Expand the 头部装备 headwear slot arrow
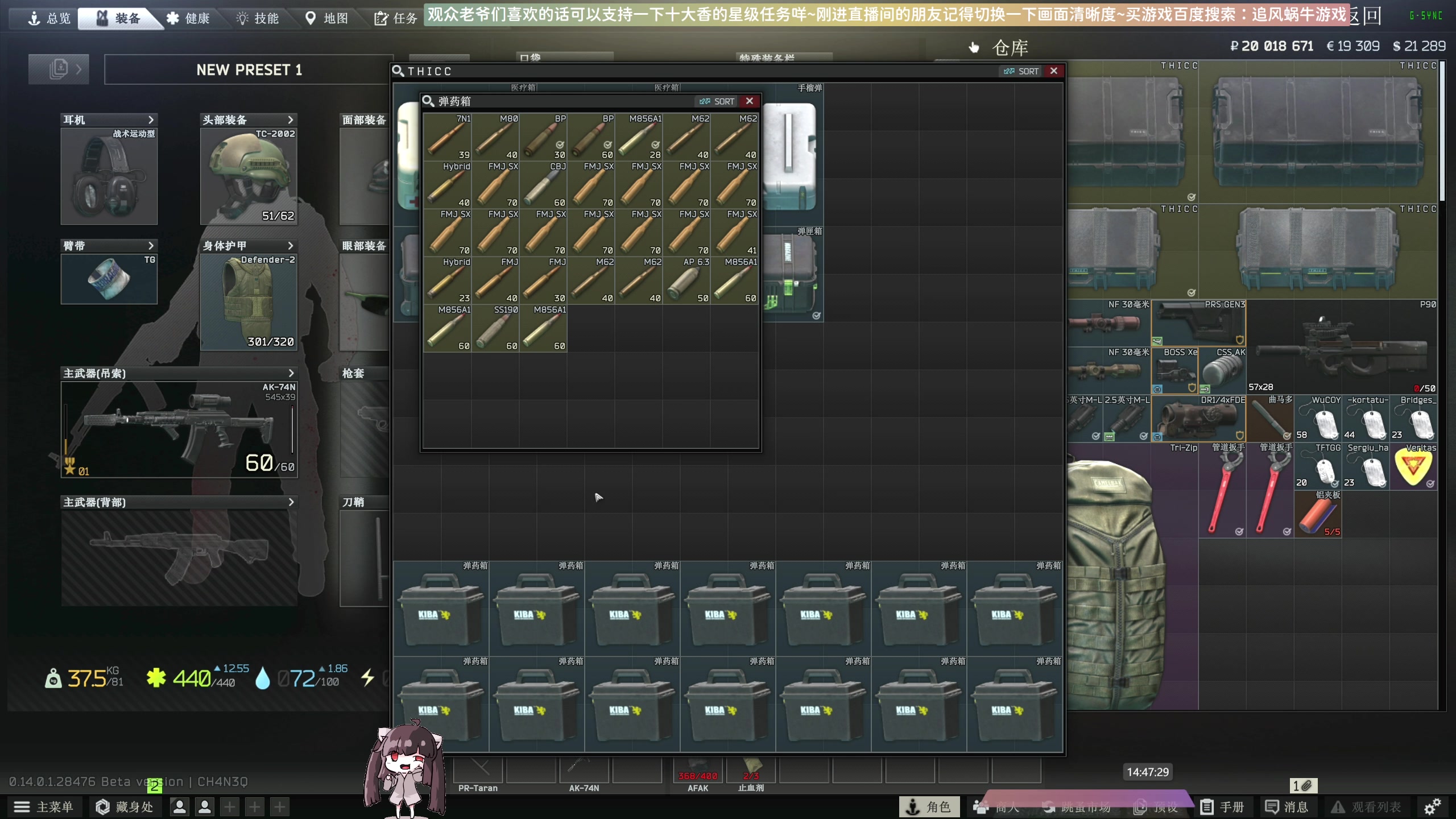The image size is (1456, 819). click(x=291, y=119)
